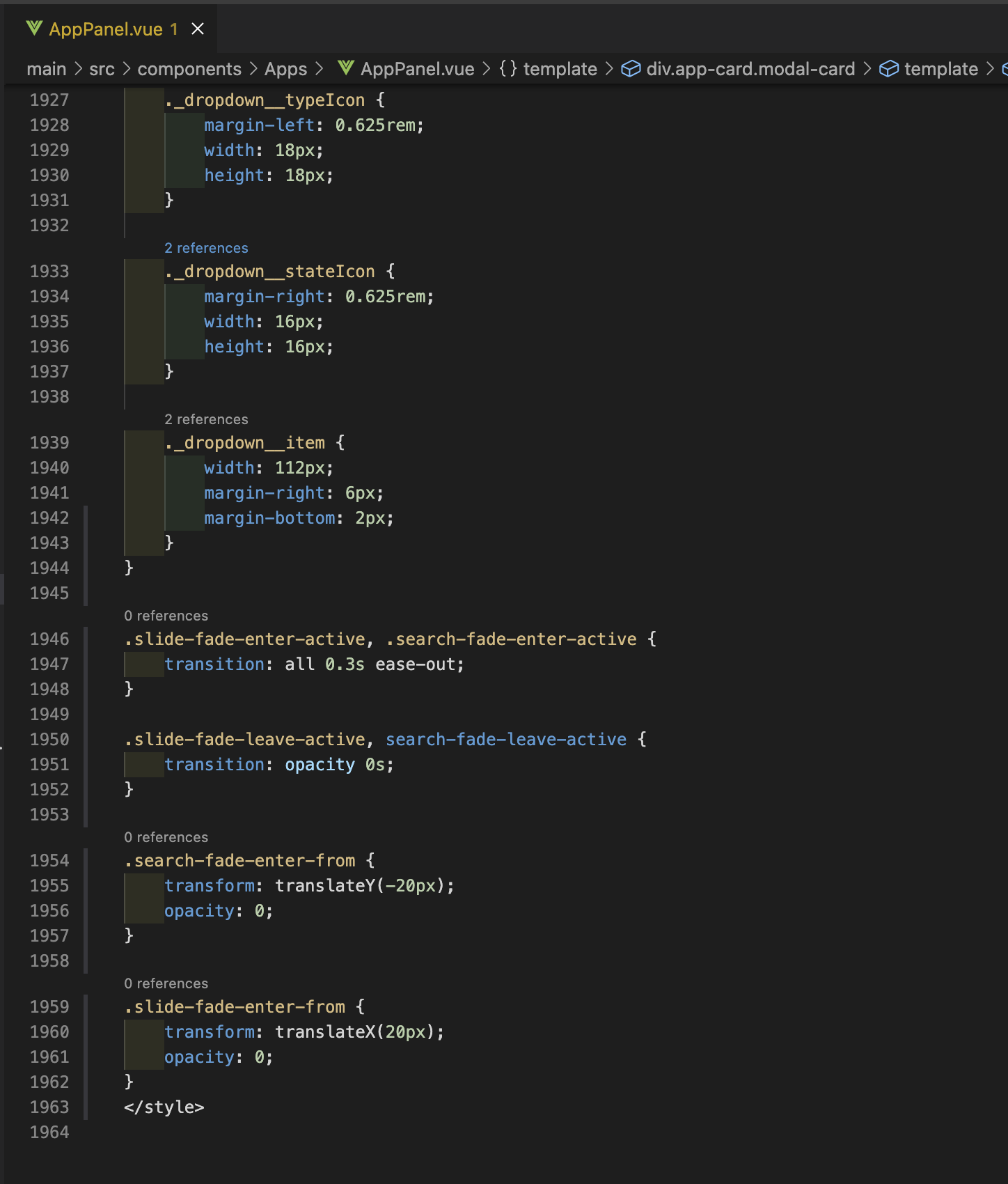Open the main breadcrumb segment
The height and width of the screenshot is (1184, 1008).
pos(47,69)
